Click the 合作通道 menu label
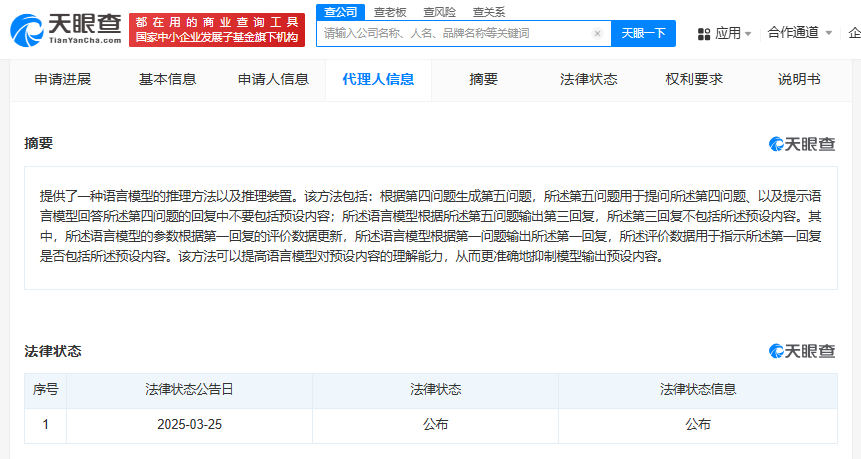The width and height of the screenshot is (861, 459). click(793, 33)
